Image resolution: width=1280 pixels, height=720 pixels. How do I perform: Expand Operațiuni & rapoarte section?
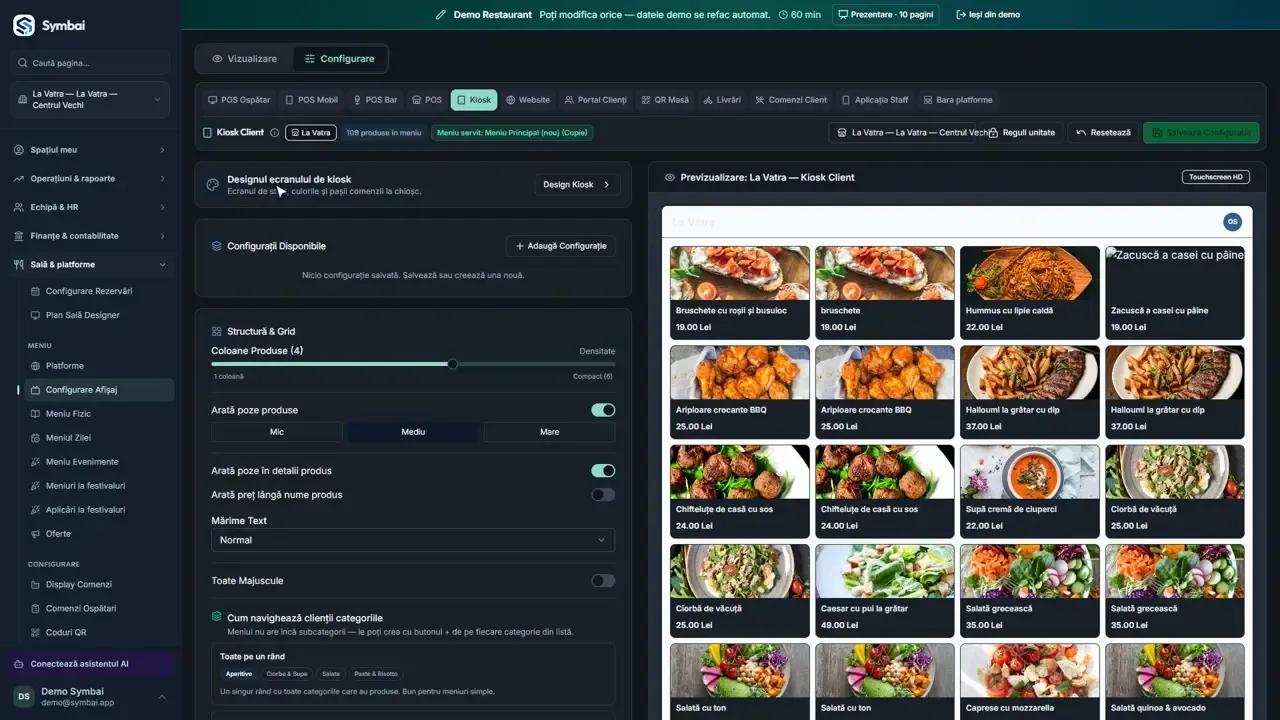pos(90,179)
